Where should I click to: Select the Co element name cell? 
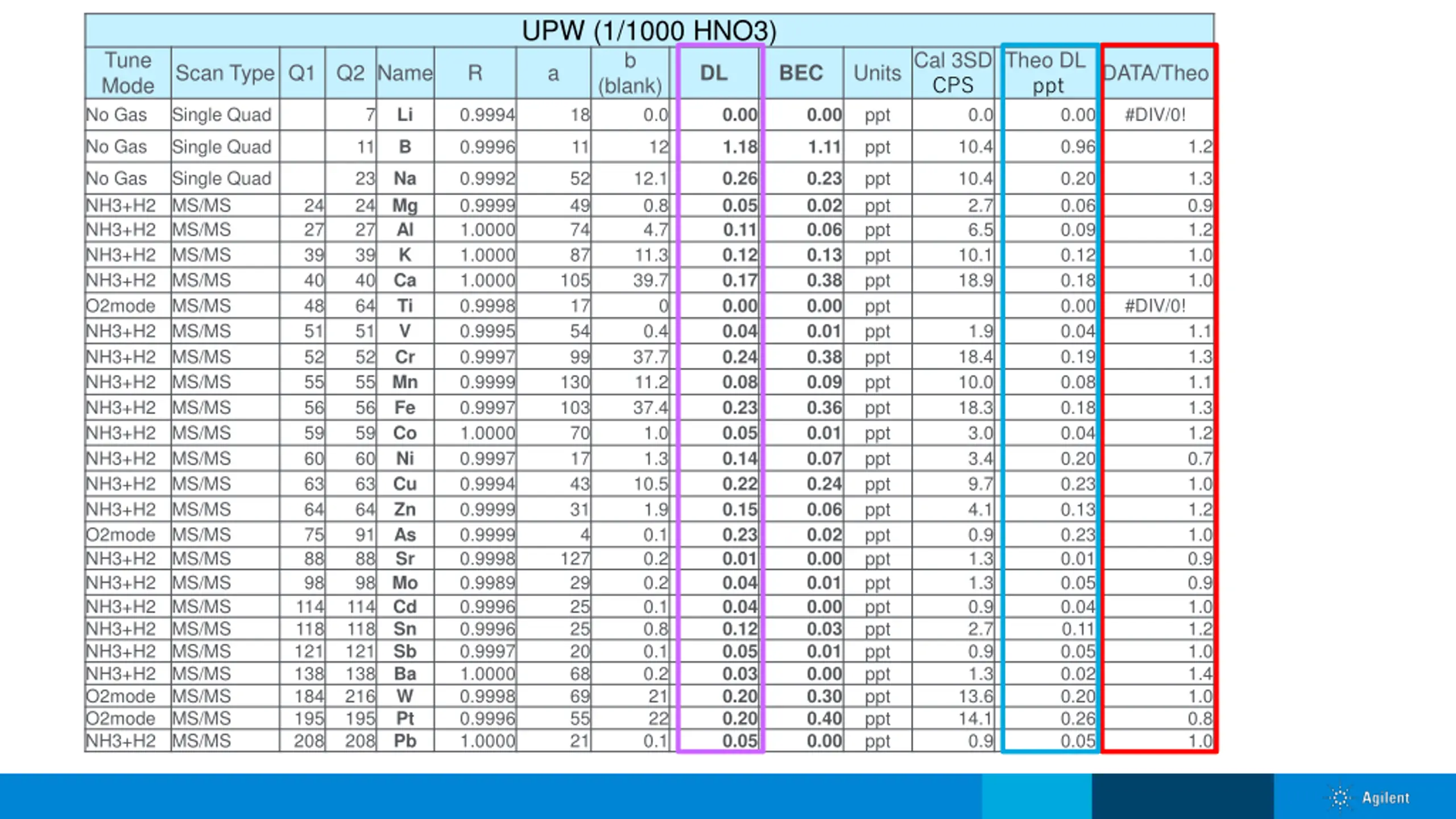[x=405, y=433]
